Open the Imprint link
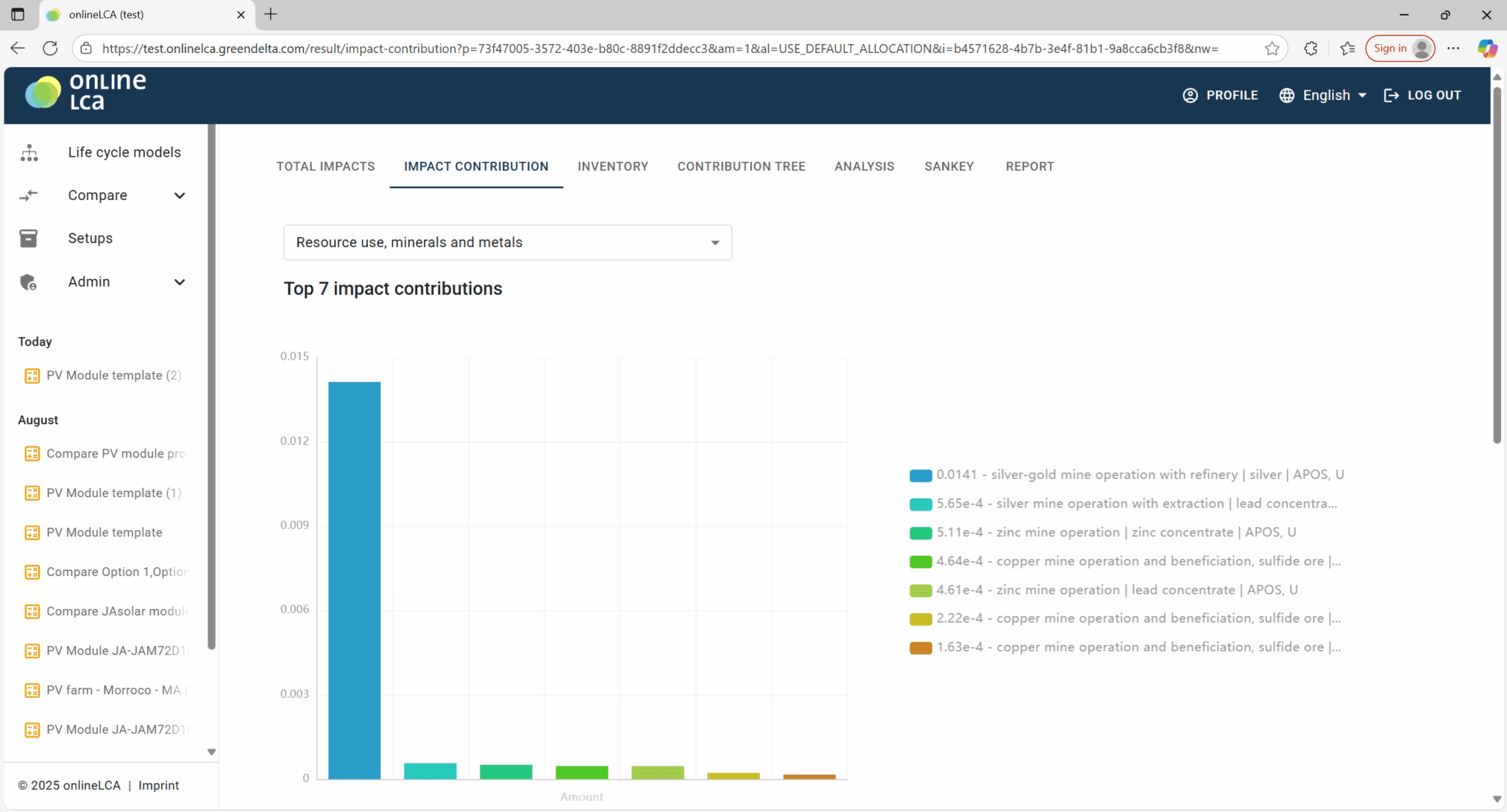This screenshot has height=812, width=1507. (158, 786)
